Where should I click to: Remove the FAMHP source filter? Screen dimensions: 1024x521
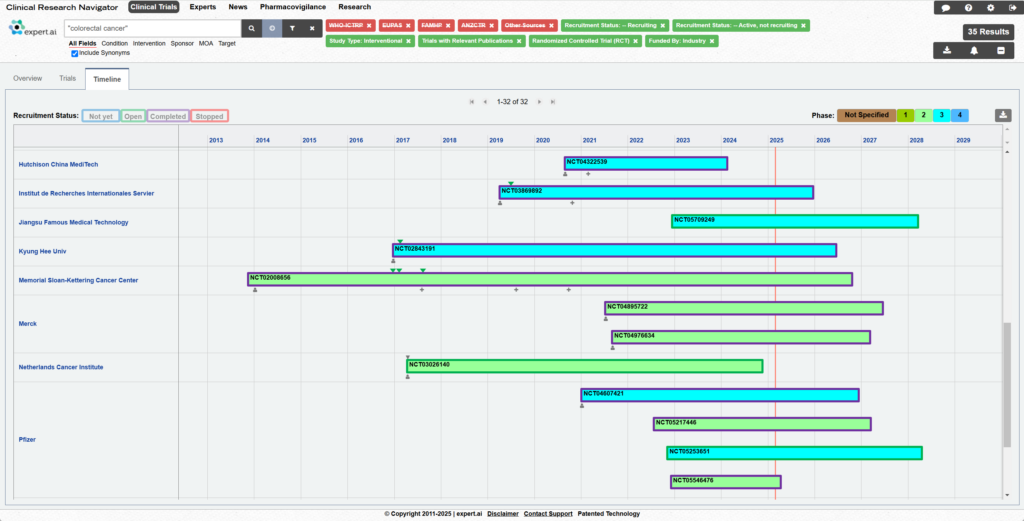(x=448, y=25)
